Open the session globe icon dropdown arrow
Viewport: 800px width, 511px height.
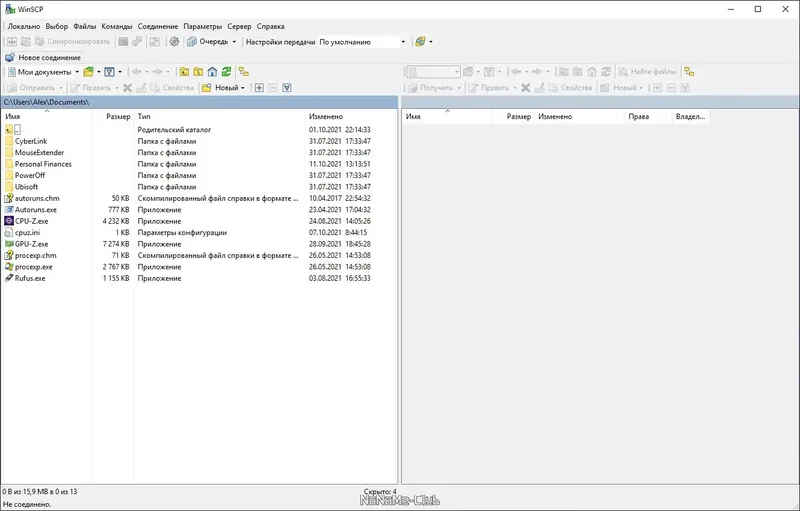[431, 42]
